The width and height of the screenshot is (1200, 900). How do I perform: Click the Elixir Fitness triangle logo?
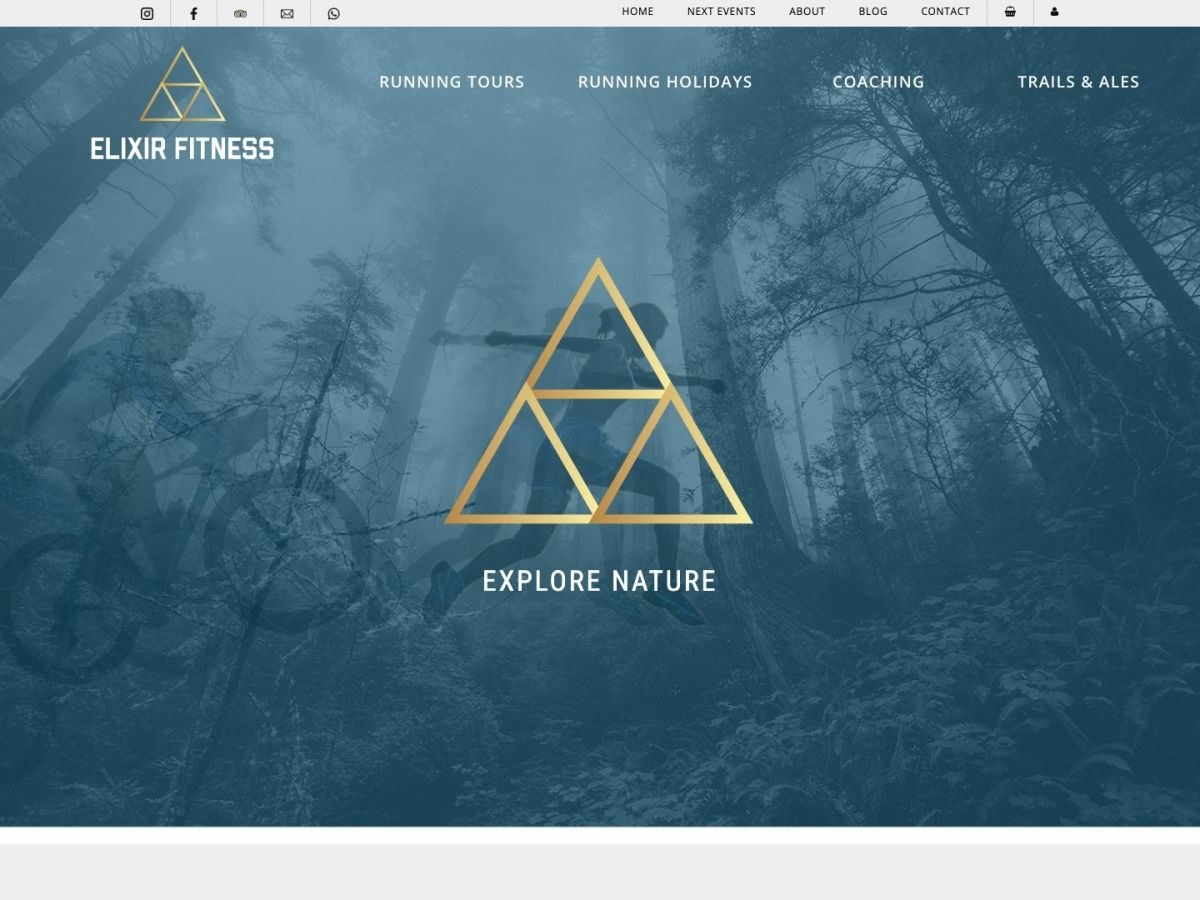point(182,84)
